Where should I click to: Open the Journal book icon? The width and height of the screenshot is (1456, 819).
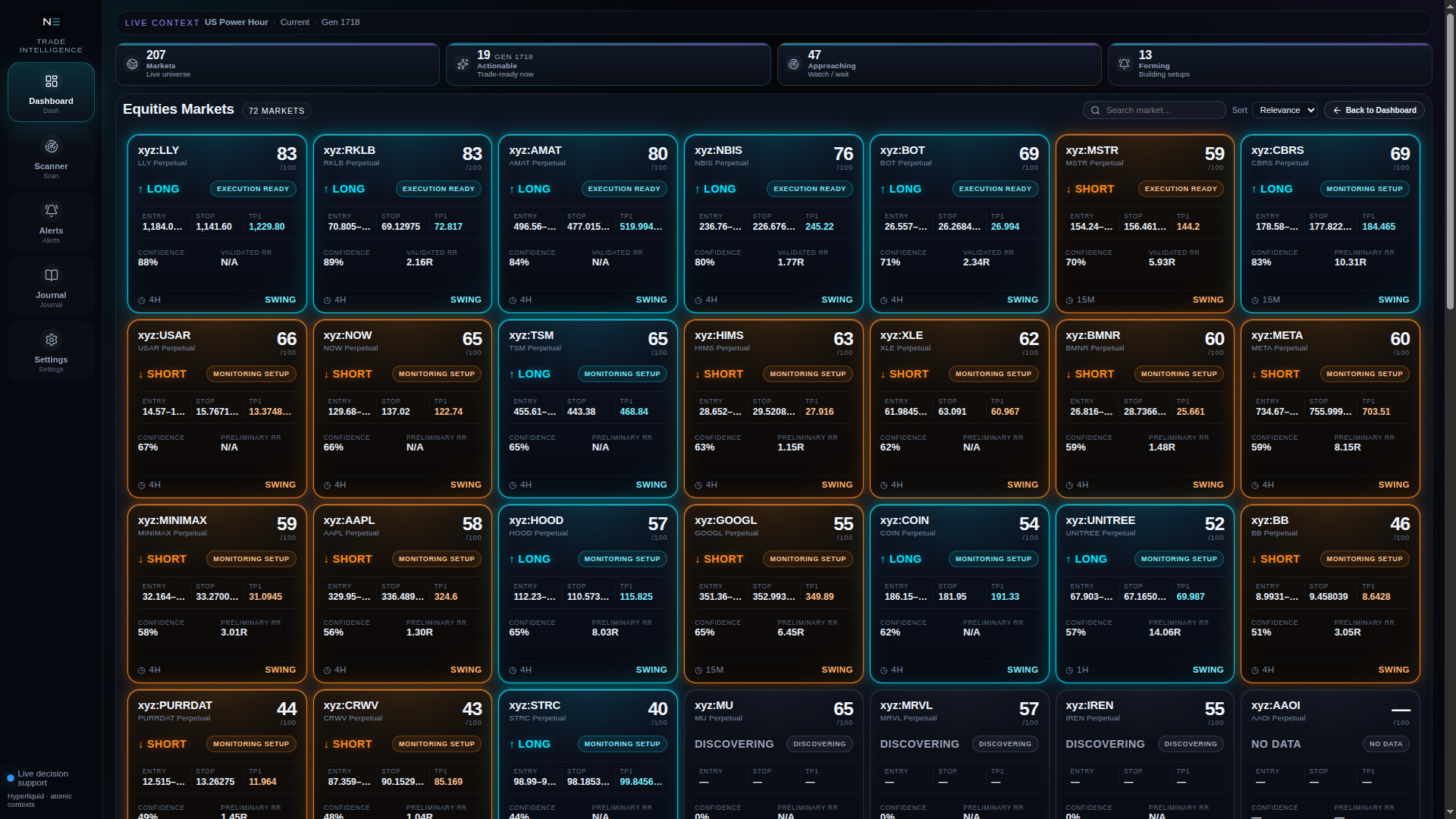[x=51, y=275]
